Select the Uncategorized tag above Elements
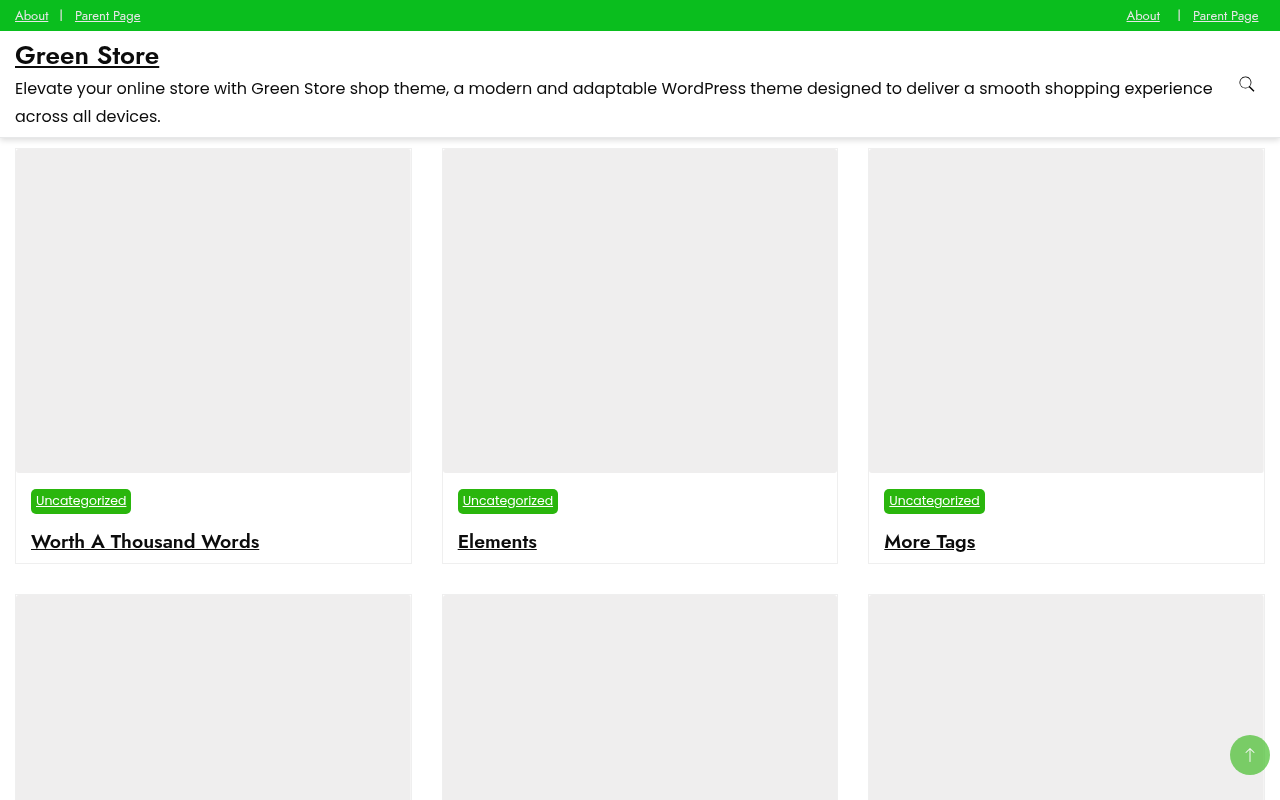This screenshot has width=1280, height=800. (508, 501)
